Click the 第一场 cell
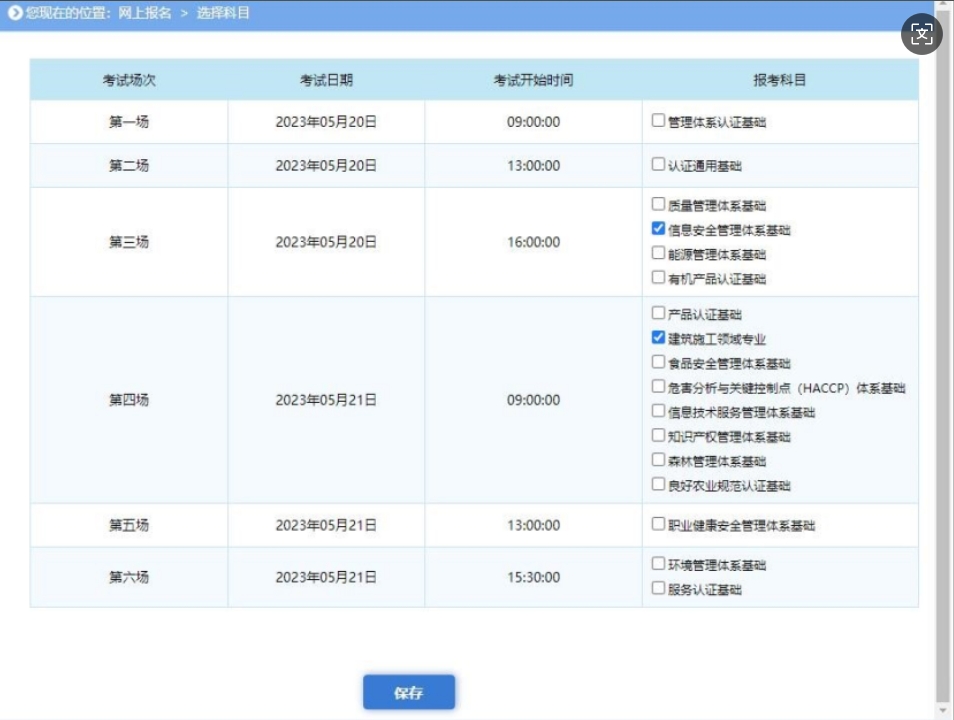Screen dimensions: 954x720 pyautogui.click(x=129, y=122)
